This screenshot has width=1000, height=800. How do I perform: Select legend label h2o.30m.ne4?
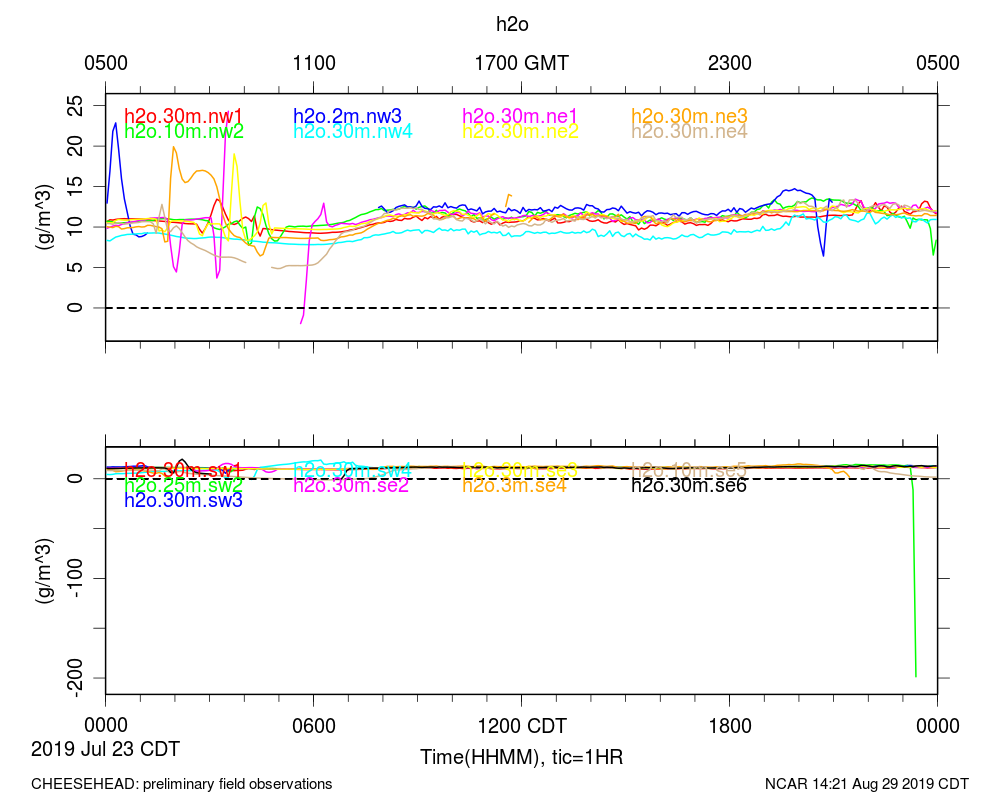689,131
